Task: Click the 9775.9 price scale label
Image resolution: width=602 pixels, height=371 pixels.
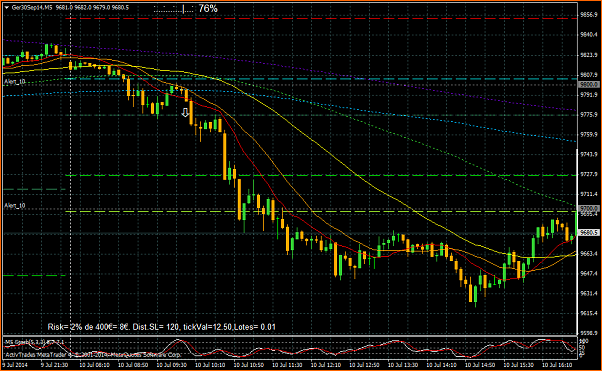Action: tap(589, 114)
